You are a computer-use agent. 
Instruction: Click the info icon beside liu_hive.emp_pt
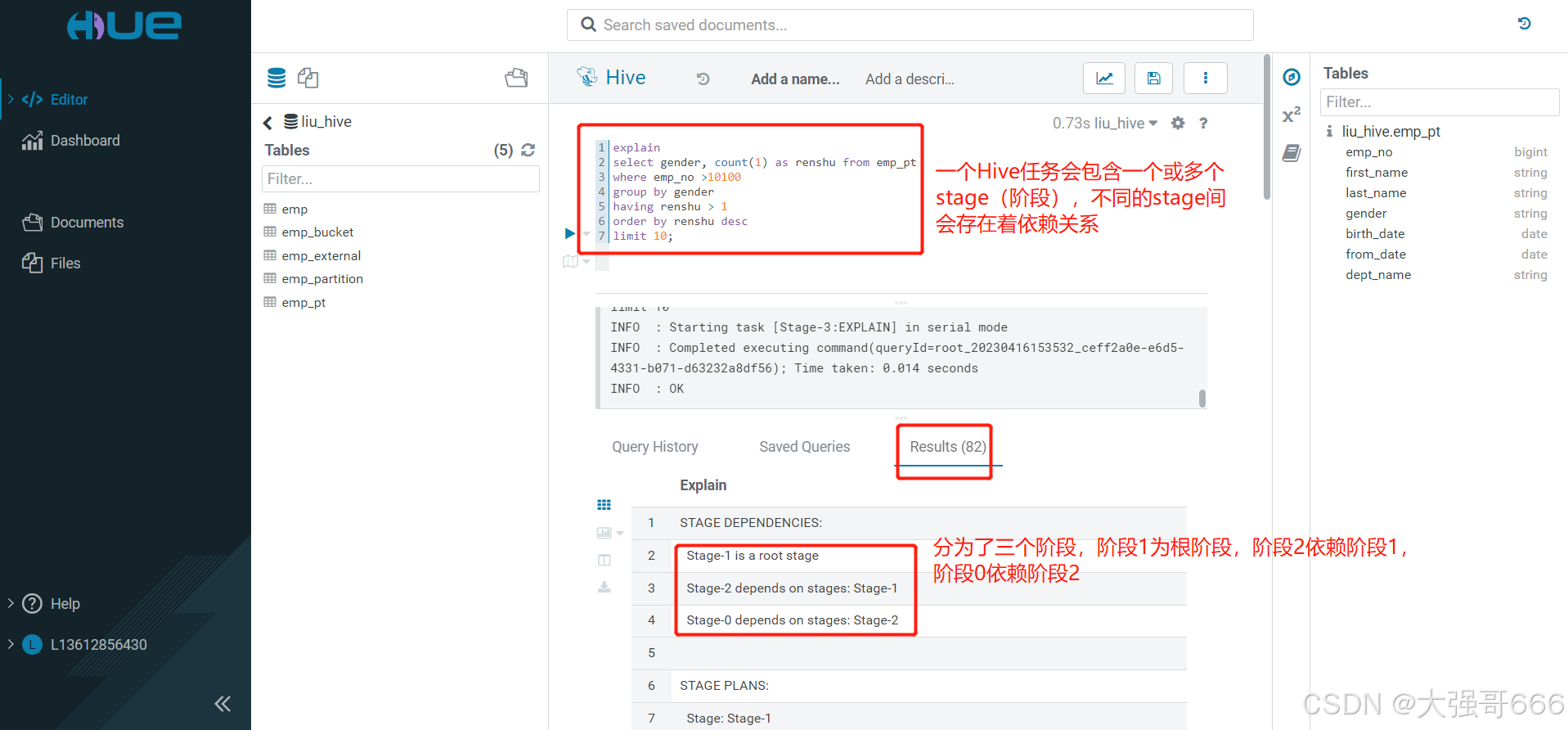coord(1329,132)
